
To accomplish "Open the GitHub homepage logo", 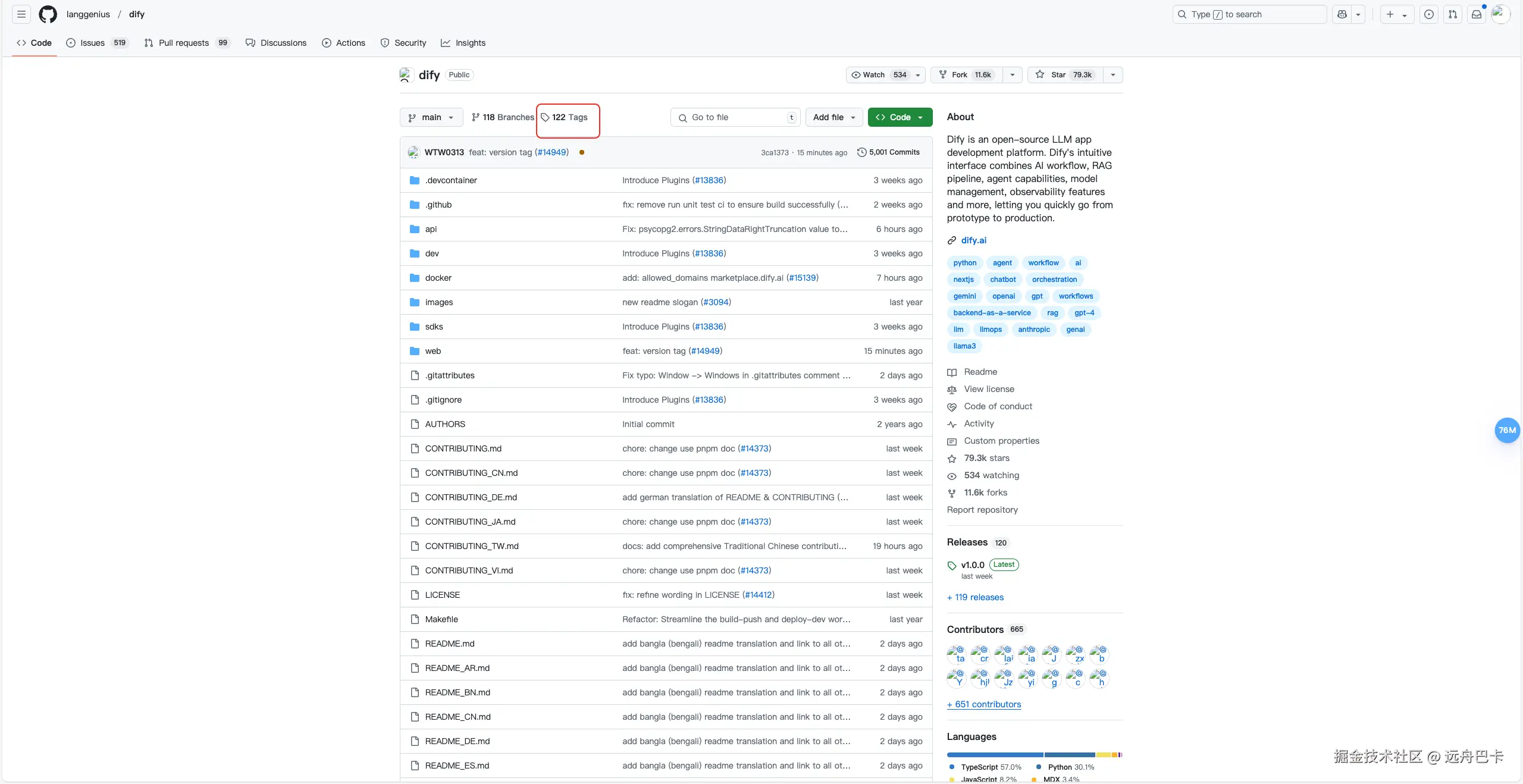I will tap(48, 14).
